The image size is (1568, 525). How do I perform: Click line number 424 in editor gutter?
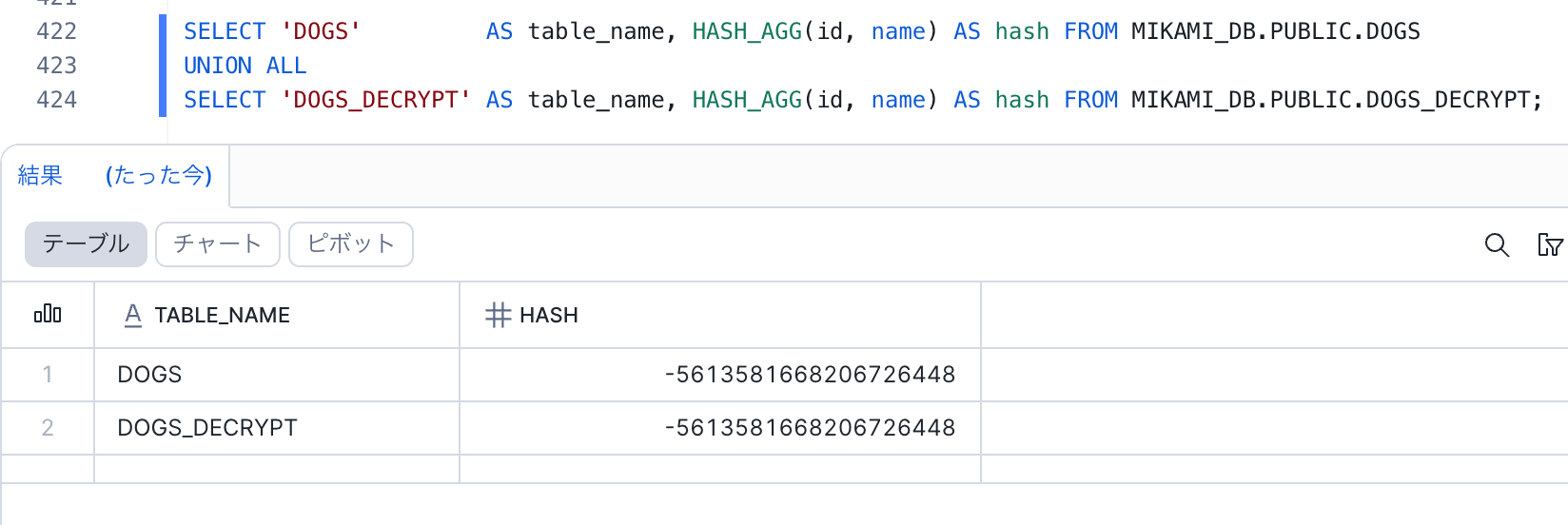56,100
